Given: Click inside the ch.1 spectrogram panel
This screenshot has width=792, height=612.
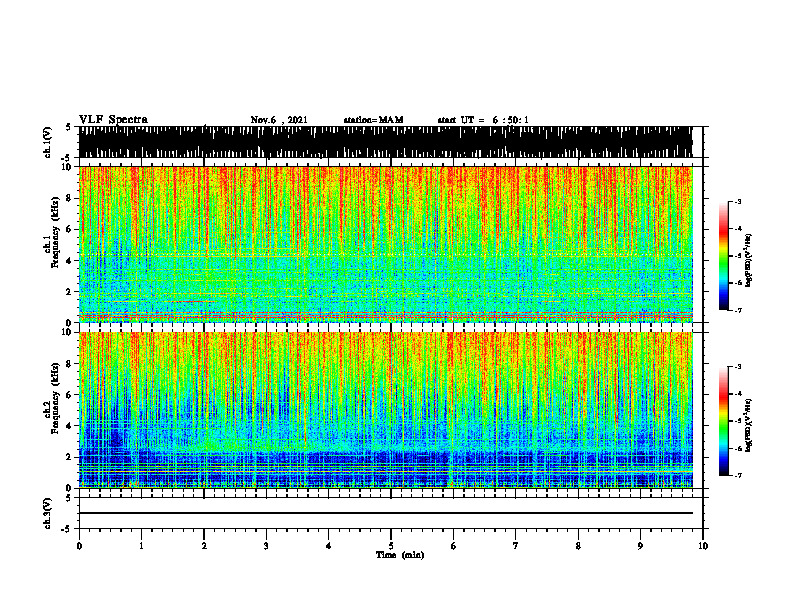Looking at the screenshot, I should pos(385,244).
